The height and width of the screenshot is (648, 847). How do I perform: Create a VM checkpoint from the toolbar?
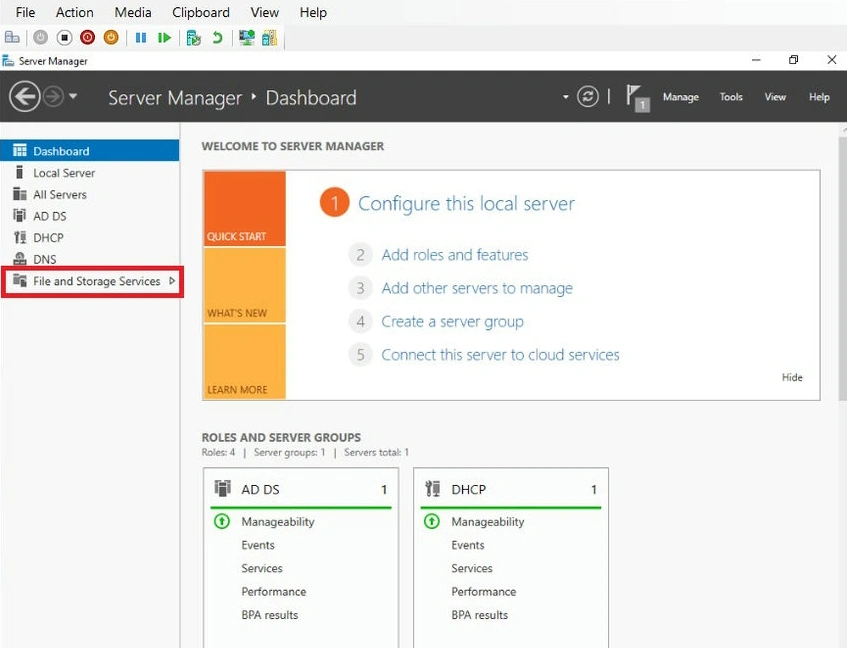[x=193, y=37]
